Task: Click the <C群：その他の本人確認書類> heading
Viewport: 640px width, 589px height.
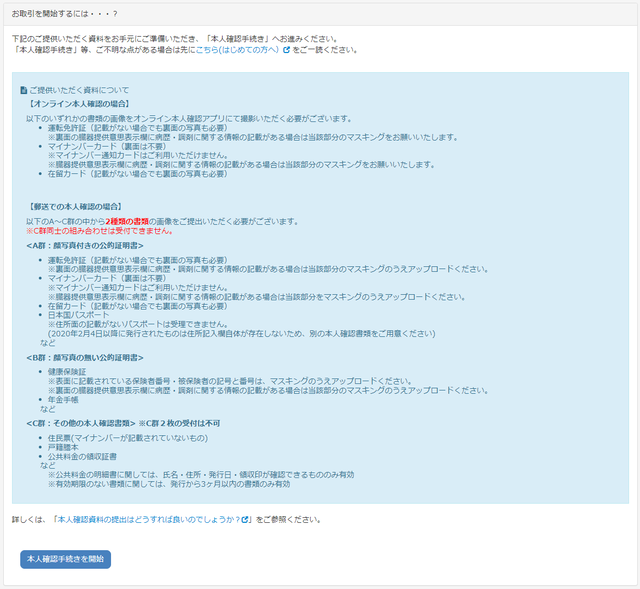Action: [81, 424]
